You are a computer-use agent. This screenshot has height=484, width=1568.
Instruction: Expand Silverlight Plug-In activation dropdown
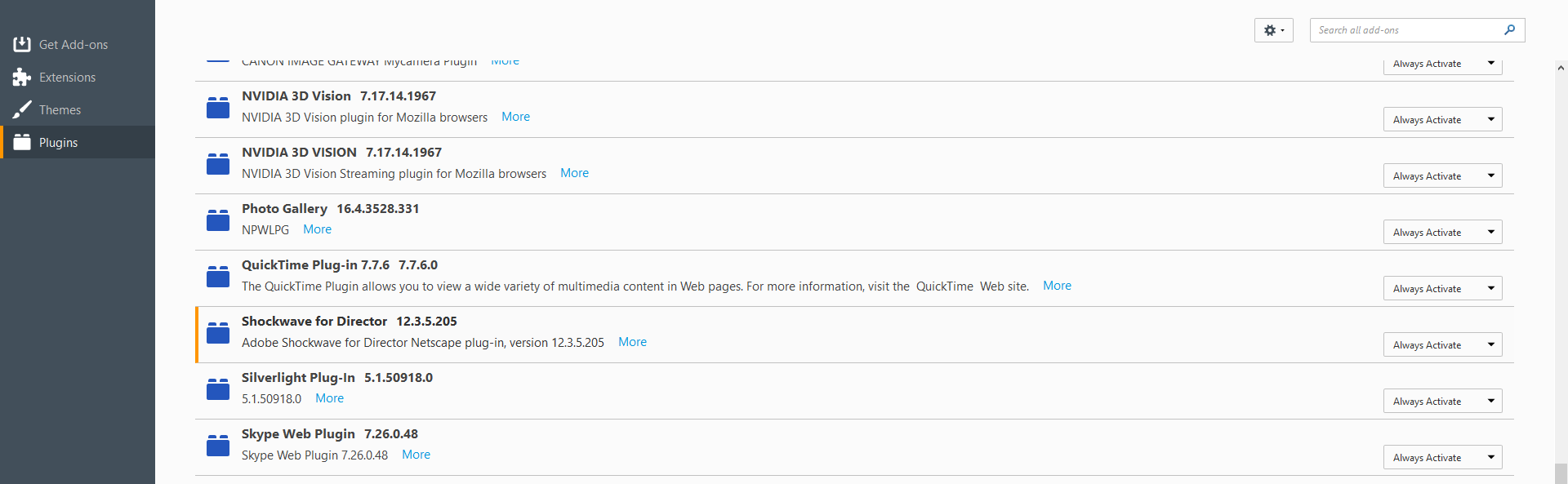(x=1442, y=402)
